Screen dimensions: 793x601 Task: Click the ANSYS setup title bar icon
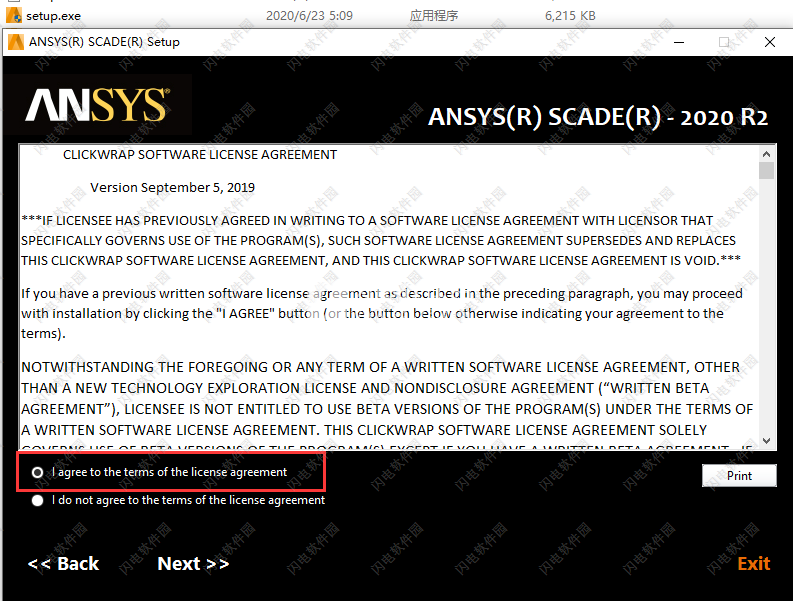[x=16, y=42]
